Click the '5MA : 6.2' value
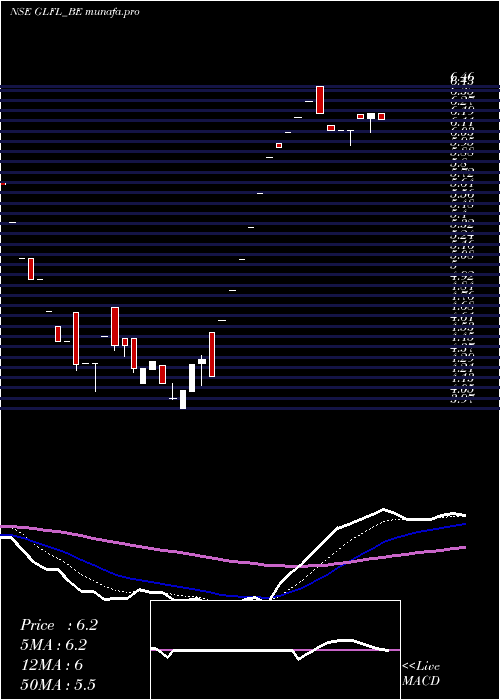The height and width of the screenshot is (700, 500). pyautogui.click(x=54, y=645)
